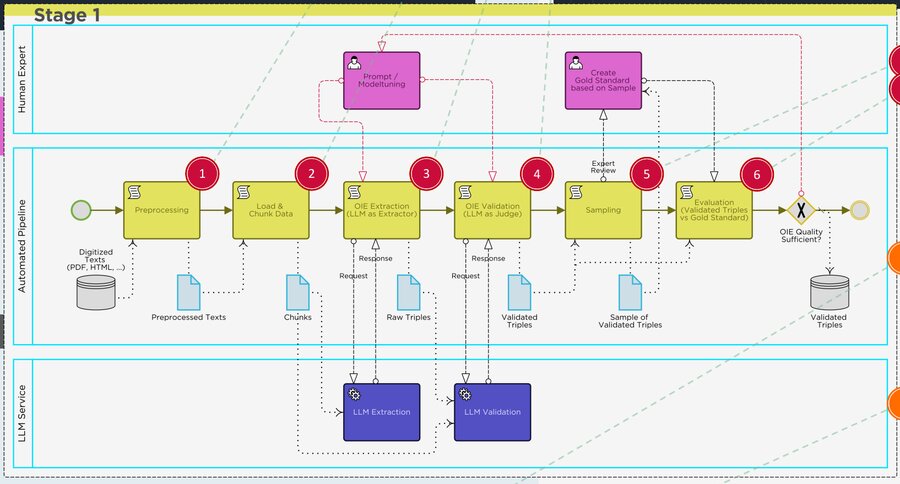Click the Validated Triples document icon
The image size is (900, 484).
tap(519, 292)
